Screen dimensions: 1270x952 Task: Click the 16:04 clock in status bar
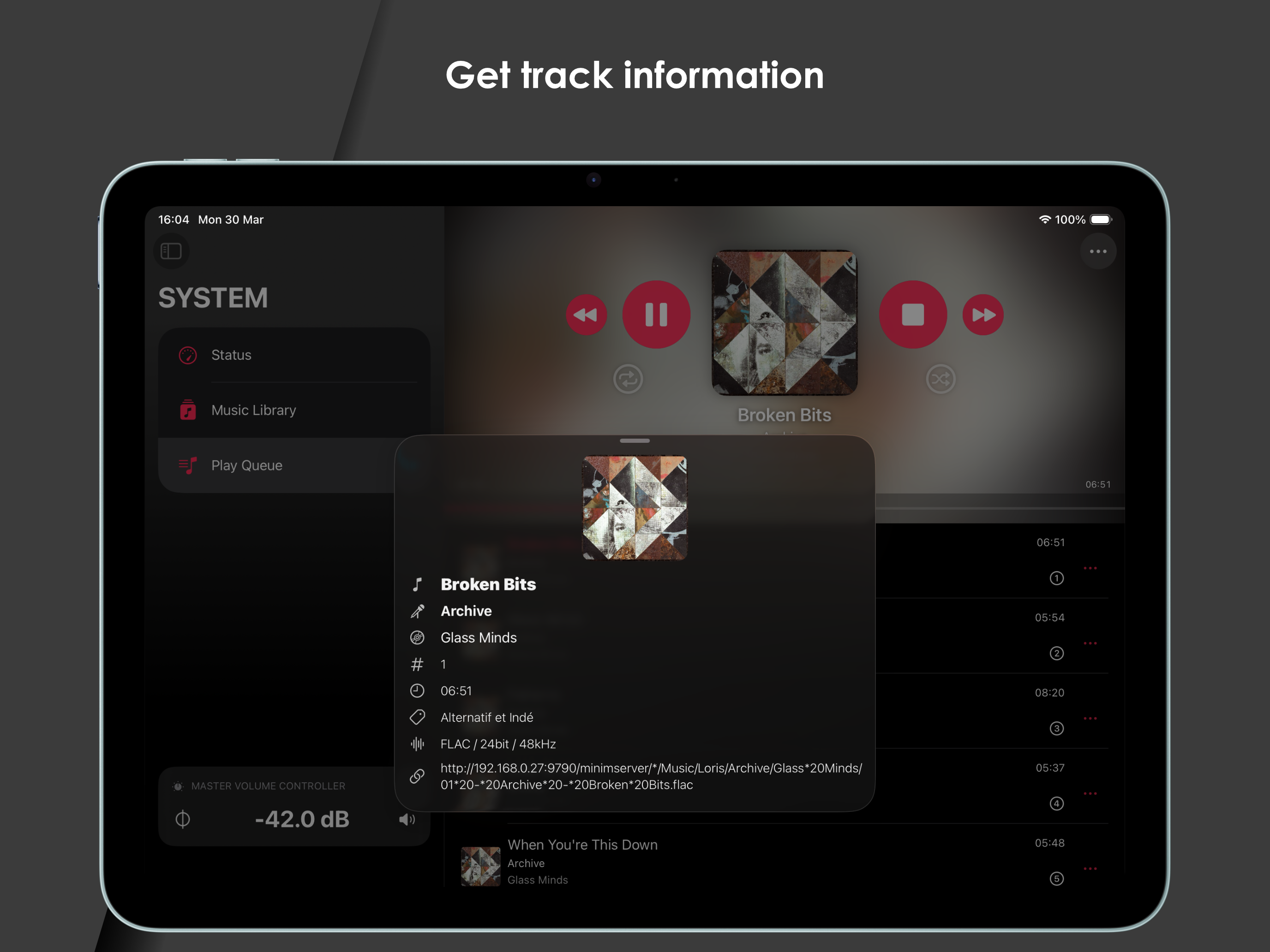click(174, 220)
